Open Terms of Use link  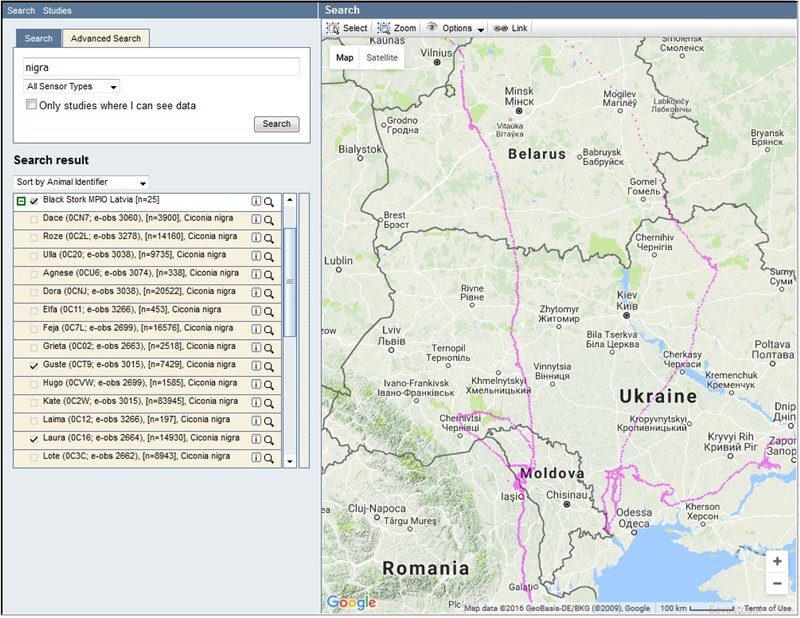767,608
